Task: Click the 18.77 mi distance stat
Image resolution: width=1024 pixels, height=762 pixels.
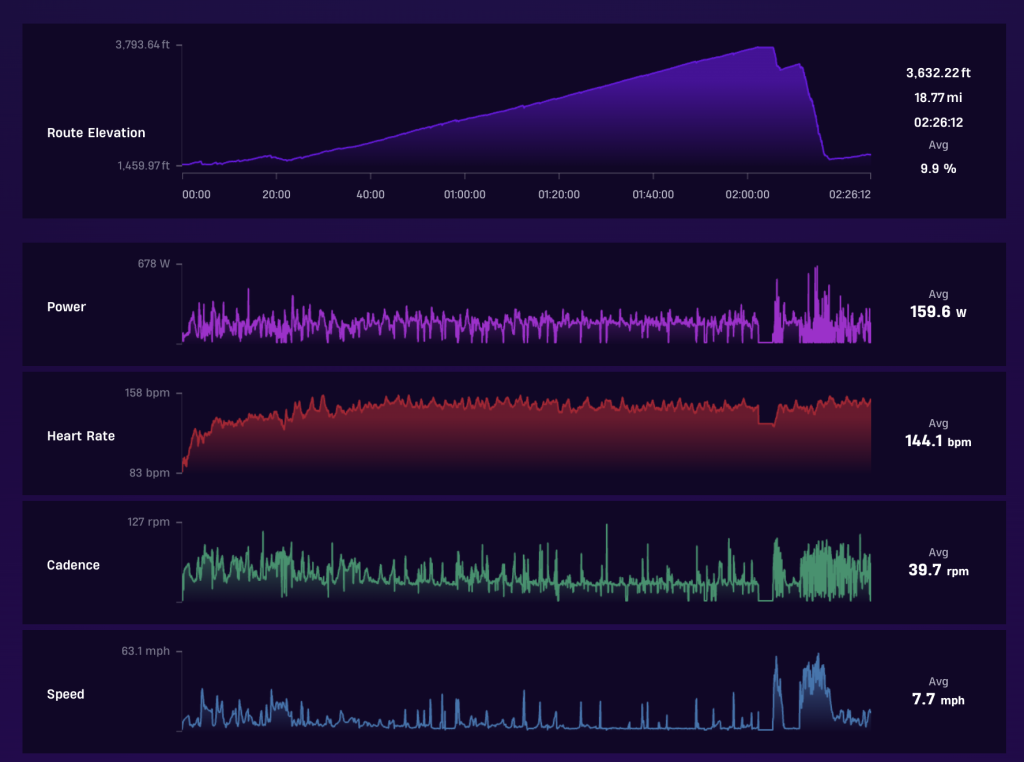Action: click(938, 98)
